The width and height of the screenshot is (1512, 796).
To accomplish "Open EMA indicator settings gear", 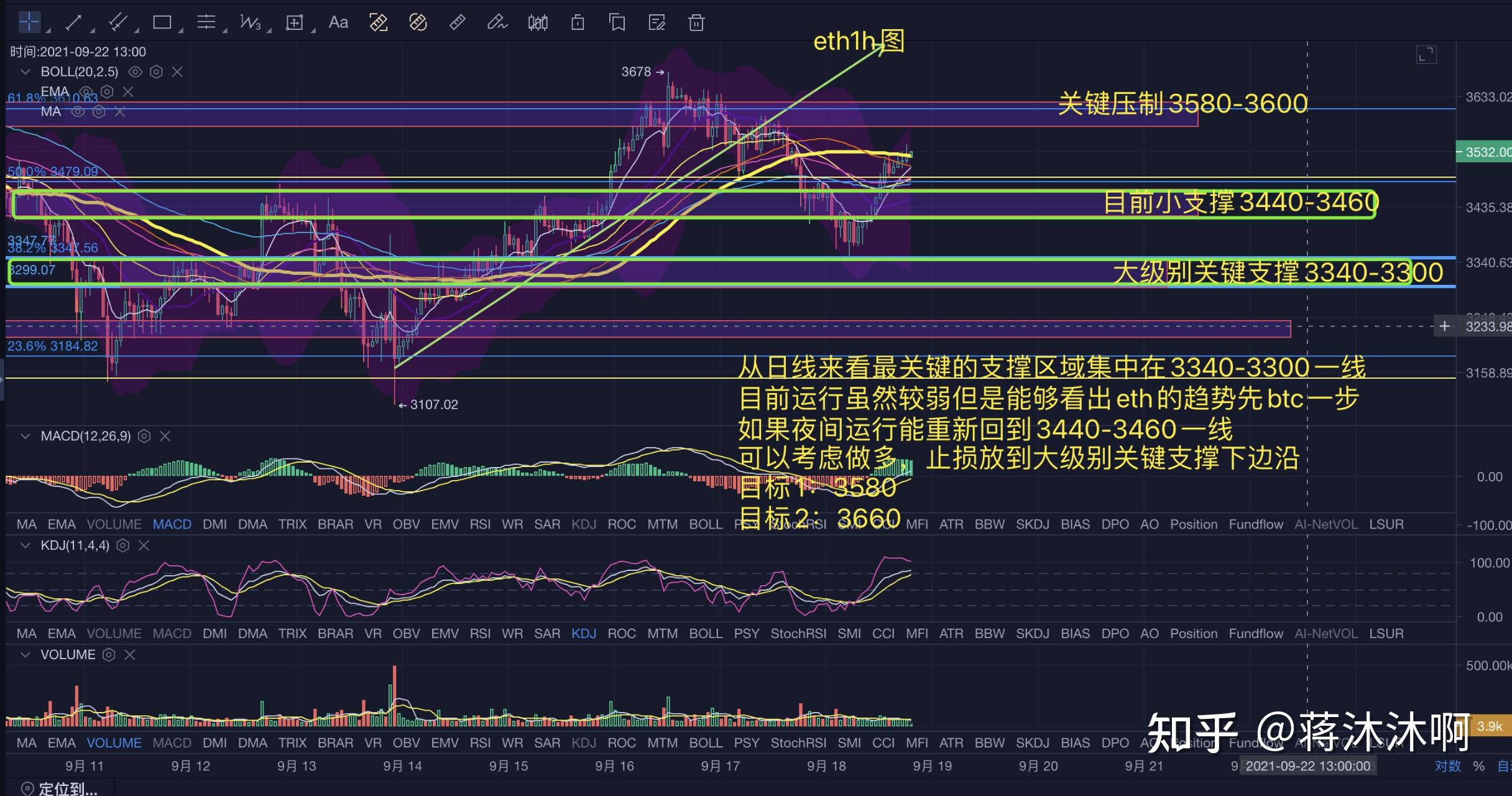I will tap(107, 92).
